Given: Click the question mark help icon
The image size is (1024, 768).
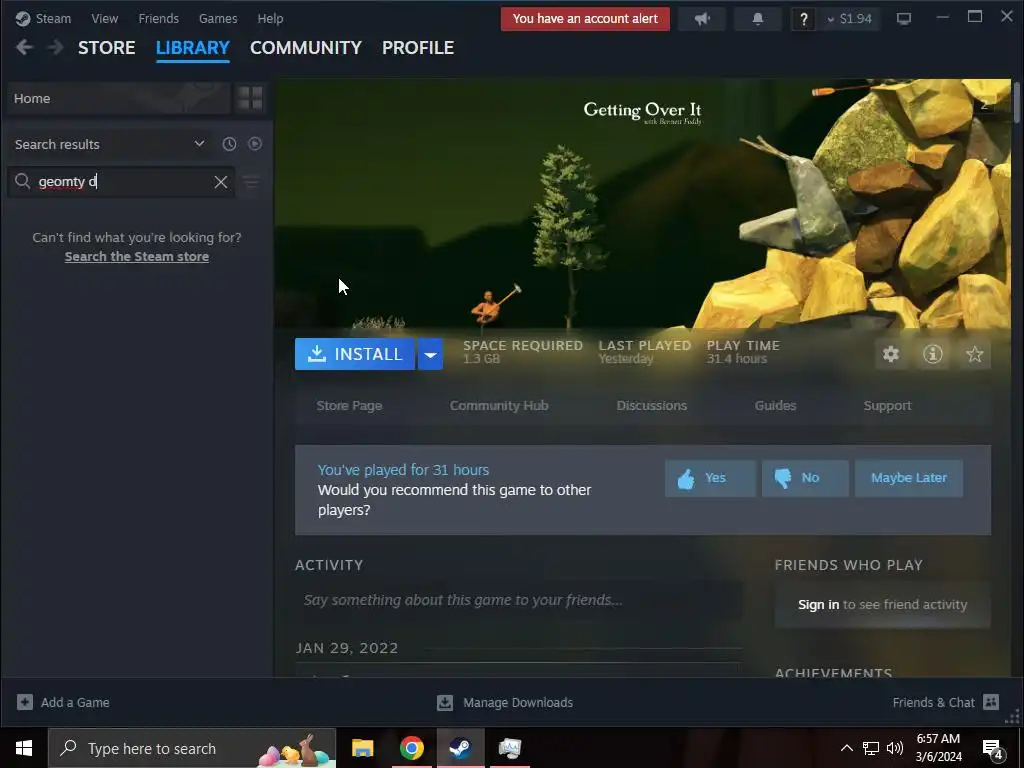Looking at the screenshot, I should coord(804,19).
